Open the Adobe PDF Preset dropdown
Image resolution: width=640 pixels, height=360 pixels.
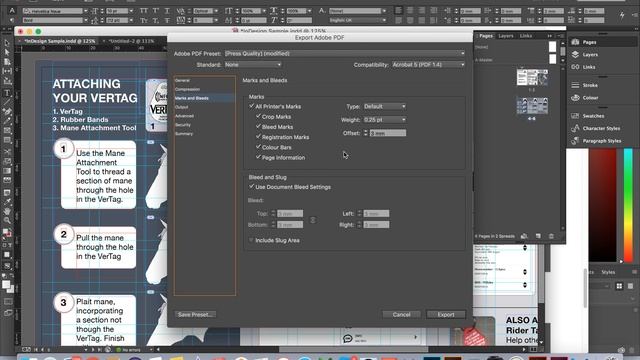tap(345, 53)
